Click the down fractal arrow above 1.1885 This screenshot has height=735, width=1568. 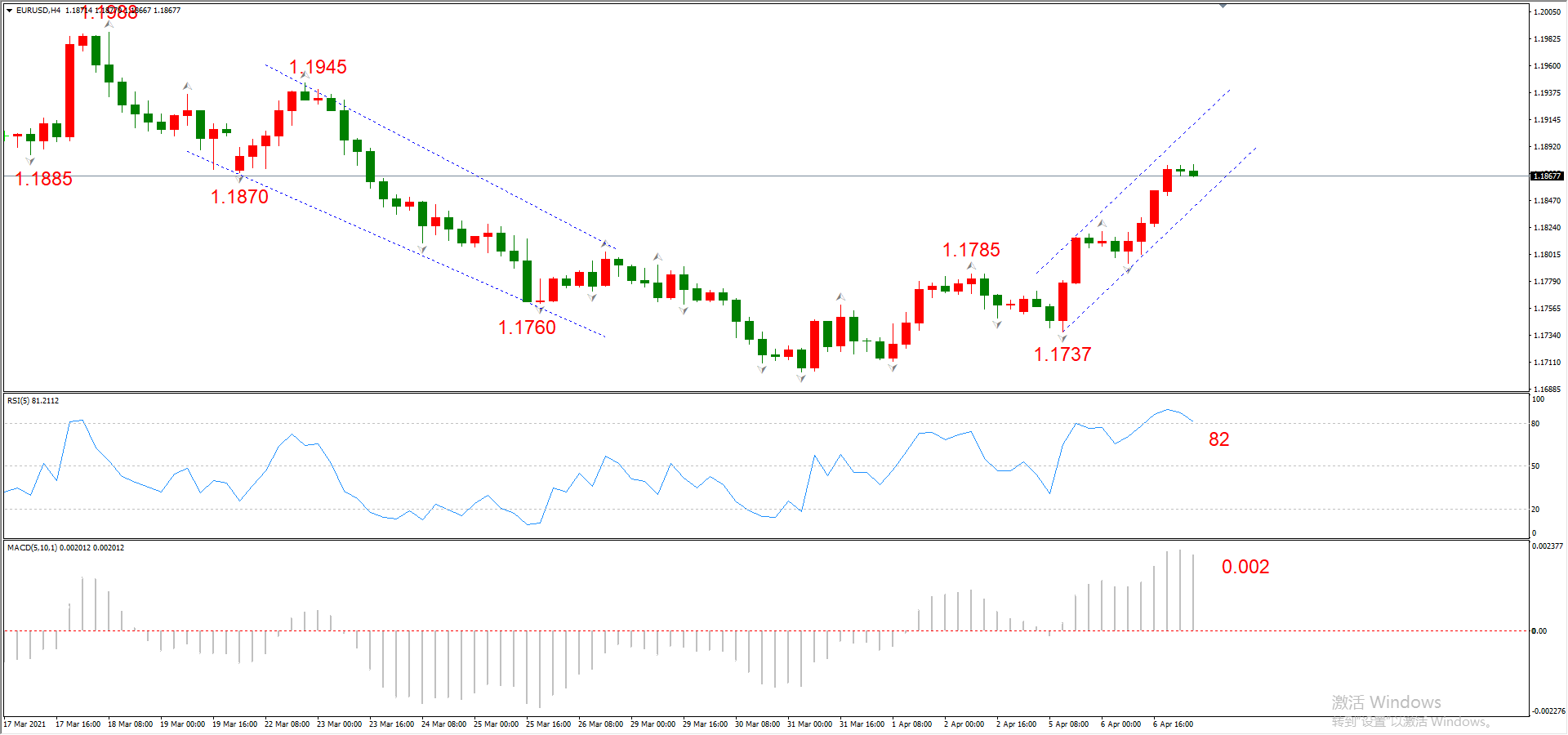pos(30,161)
